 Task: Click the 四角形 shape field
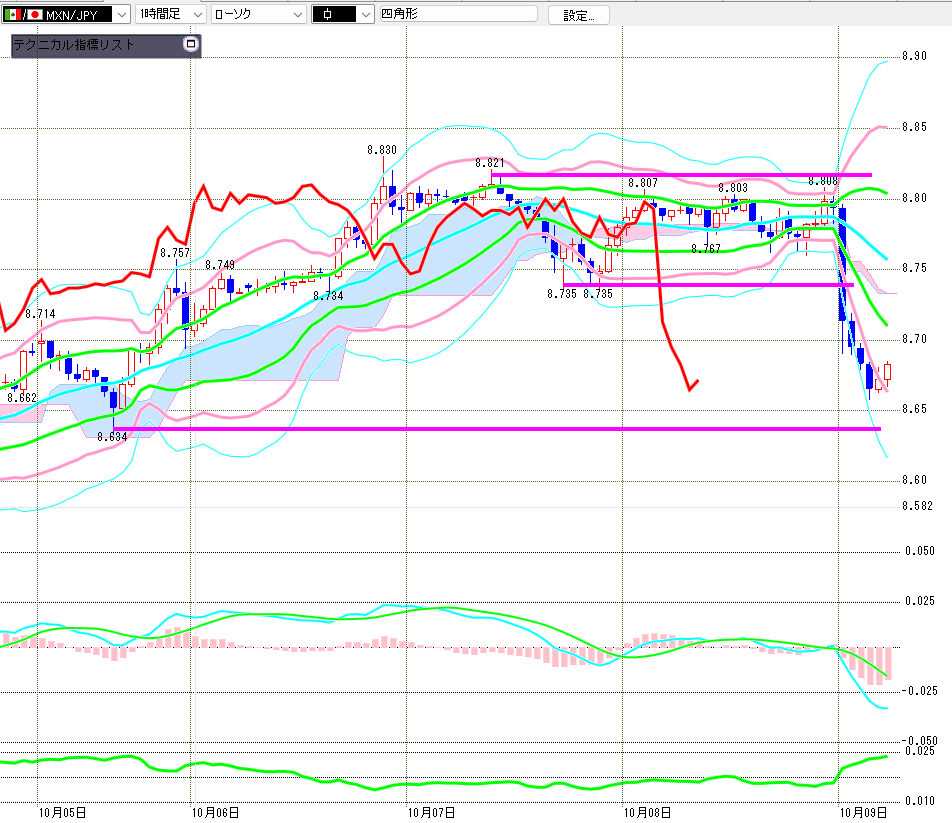[458, 13]
